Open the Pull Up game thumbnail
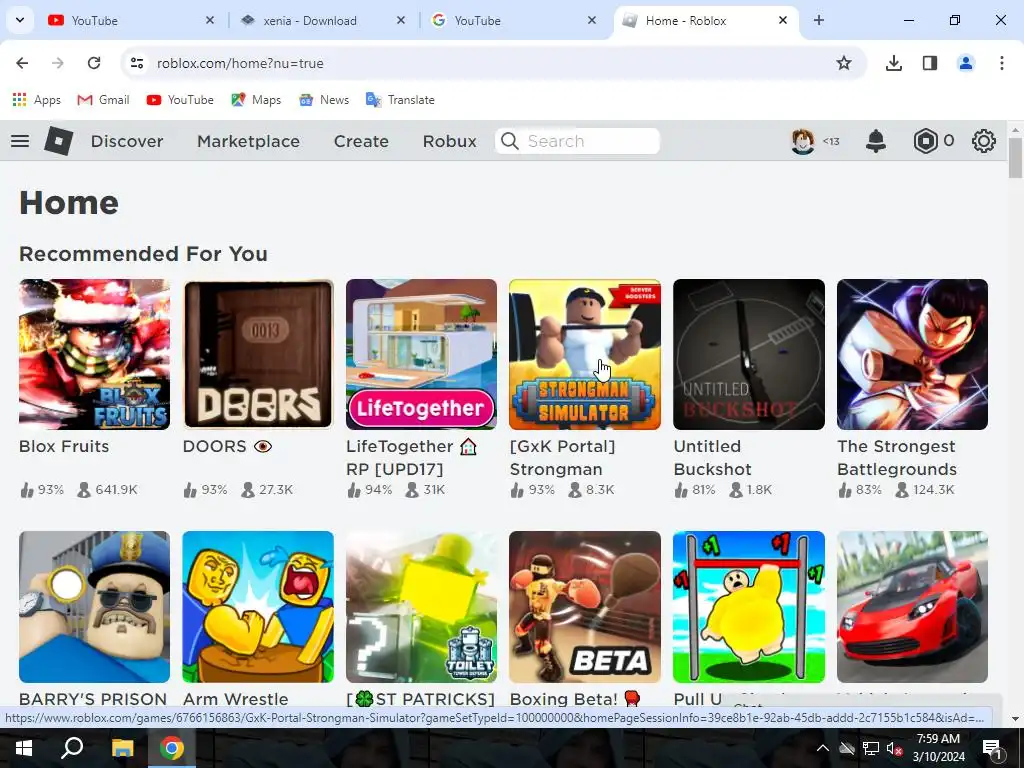 [749, 607]
